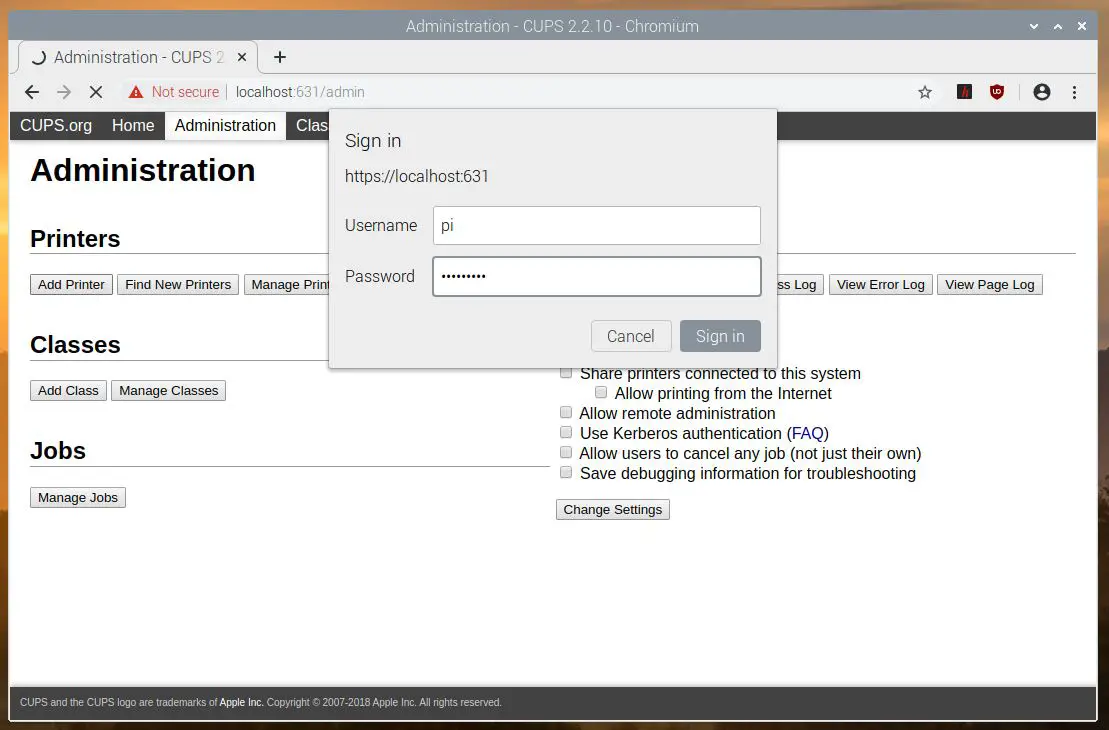
Task: Click the Add Printer button
Action: tap(71, 285)
